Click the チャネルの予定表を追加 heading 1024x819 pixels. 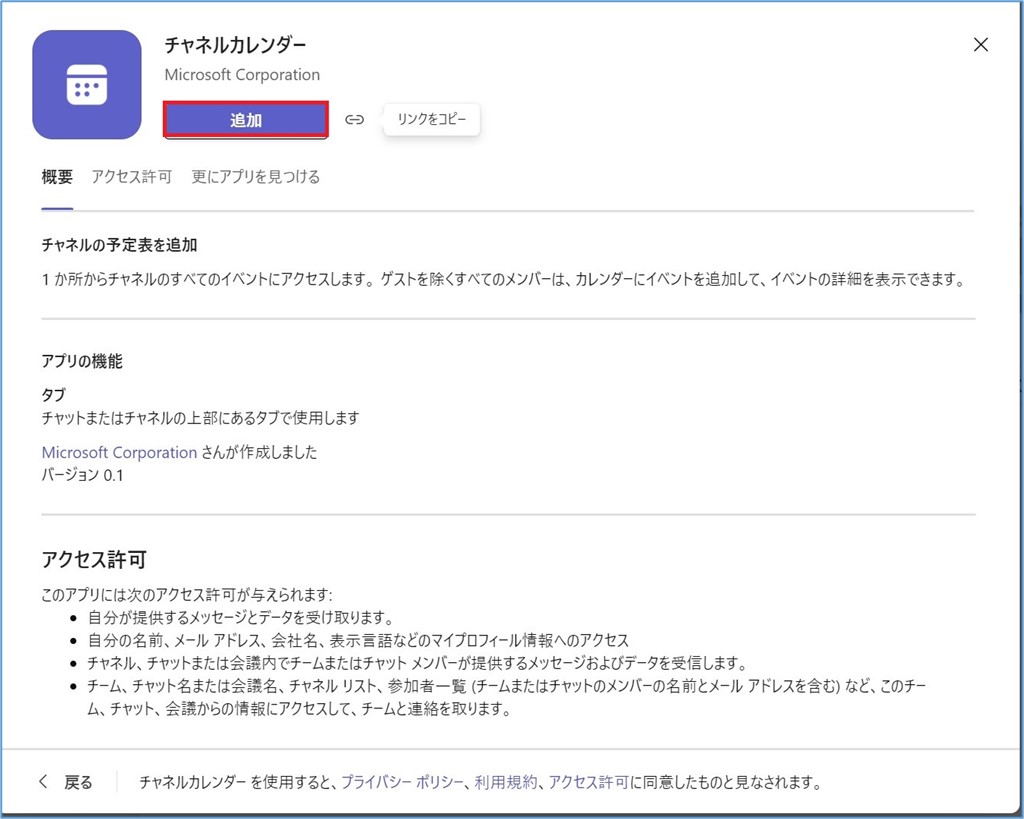coord(119,245)
